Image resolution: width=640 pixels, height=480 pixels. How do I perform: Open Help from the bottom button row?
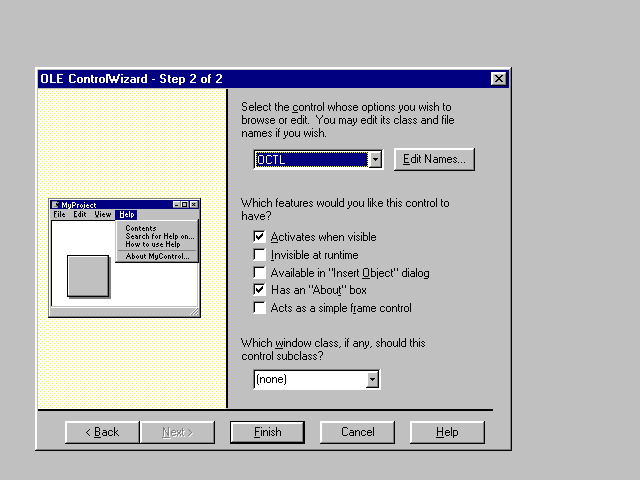[x=447, y=432]
